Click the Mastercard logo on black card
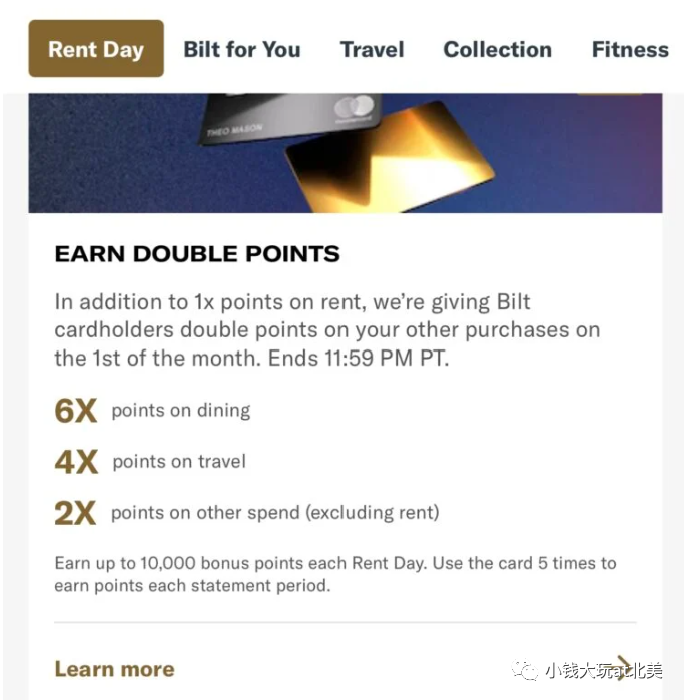The image size is (684, 700). [355, 107]
